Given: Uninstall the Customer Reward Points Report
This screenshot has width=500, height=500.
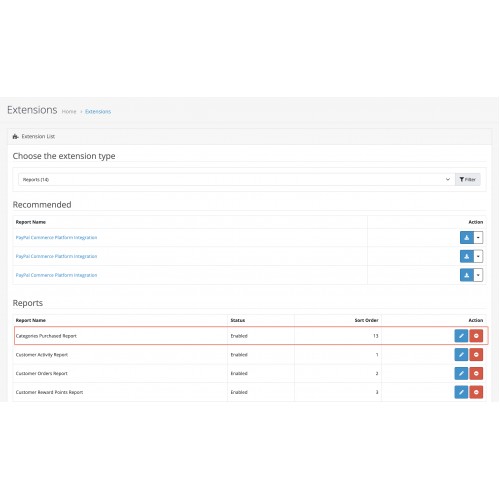Looking at the screenshot, I should (476, 392).
